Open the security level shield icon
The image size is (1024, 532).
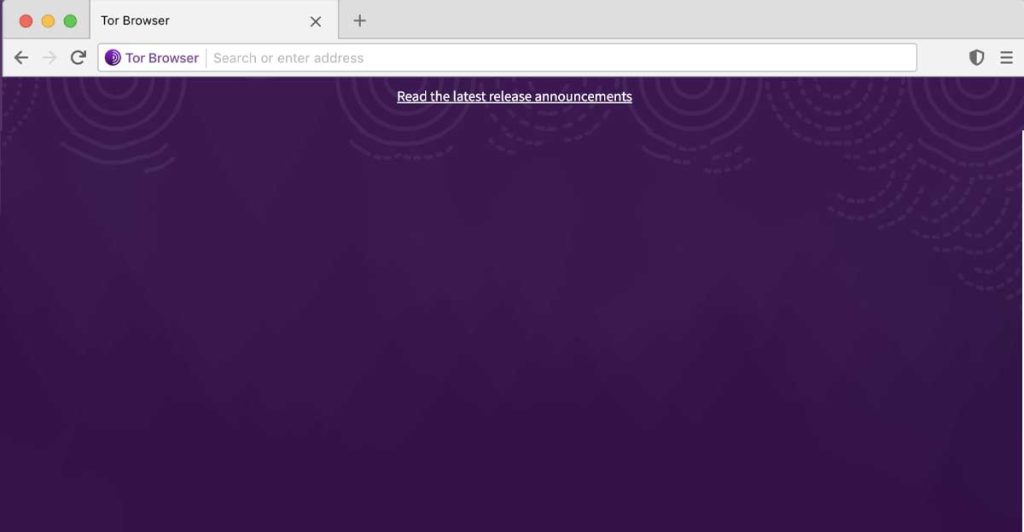coord(976,57)
